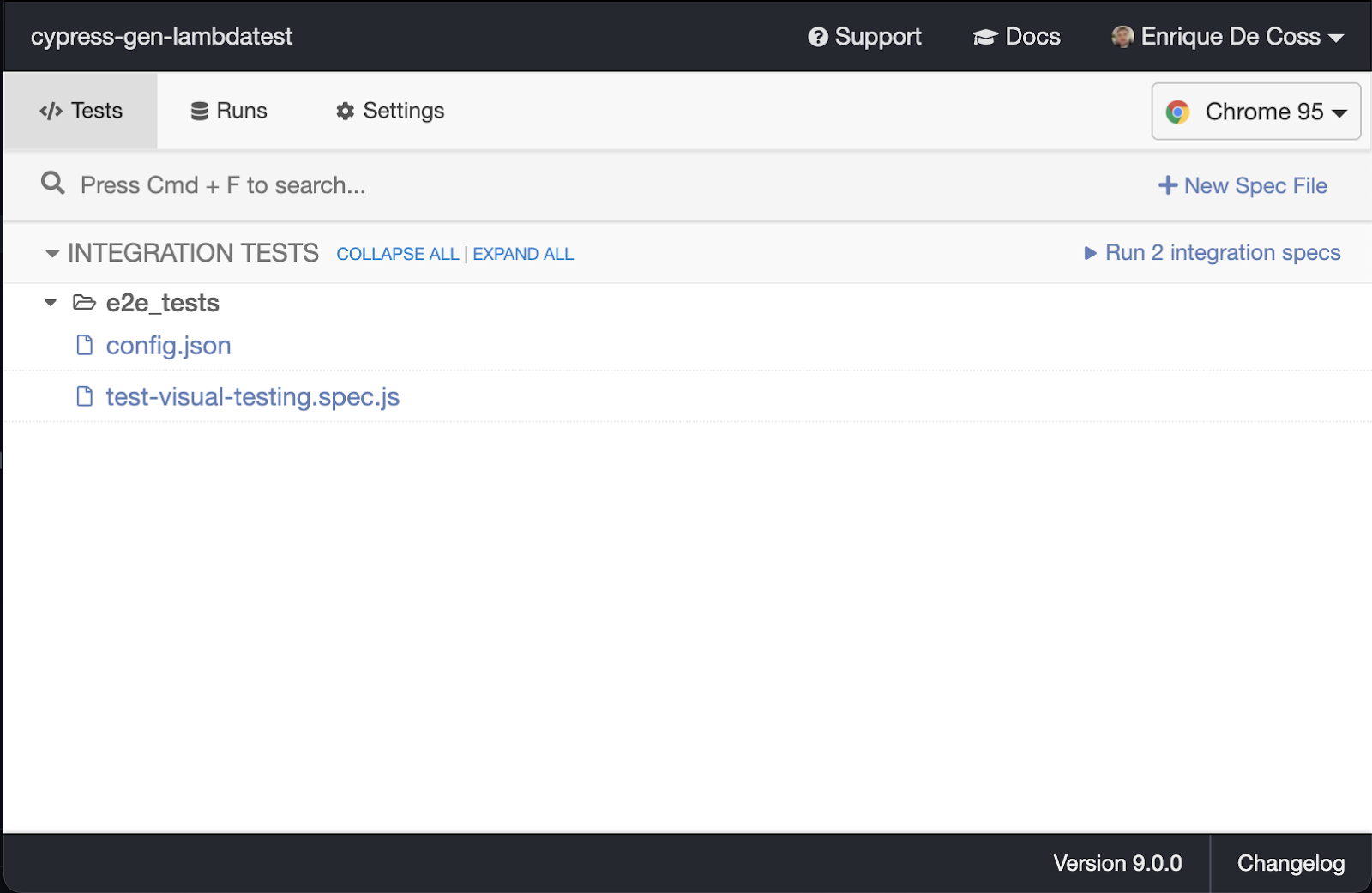The height and width of the screenshot is (893, 1372).
Task: Click the Enrique De Coss avatar
Action: coord(1122,37)
